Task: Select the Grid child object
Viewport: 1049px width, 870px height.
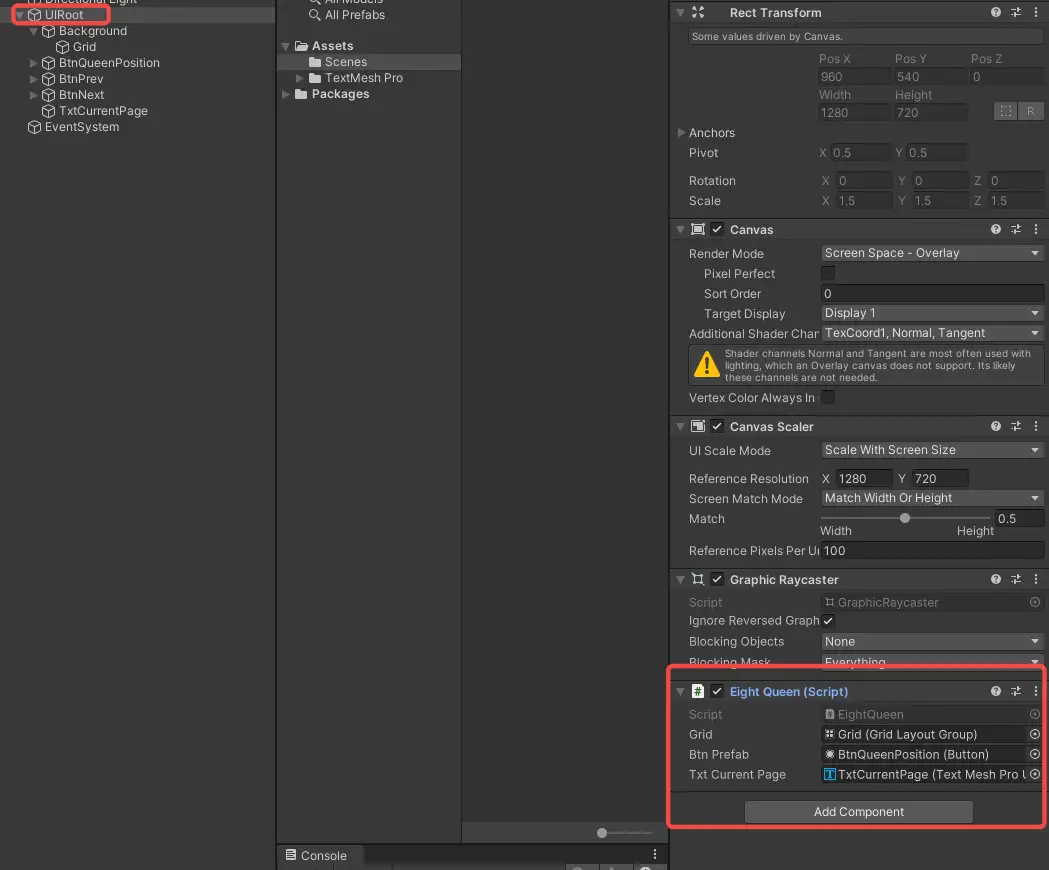Action: coord(84,47)
